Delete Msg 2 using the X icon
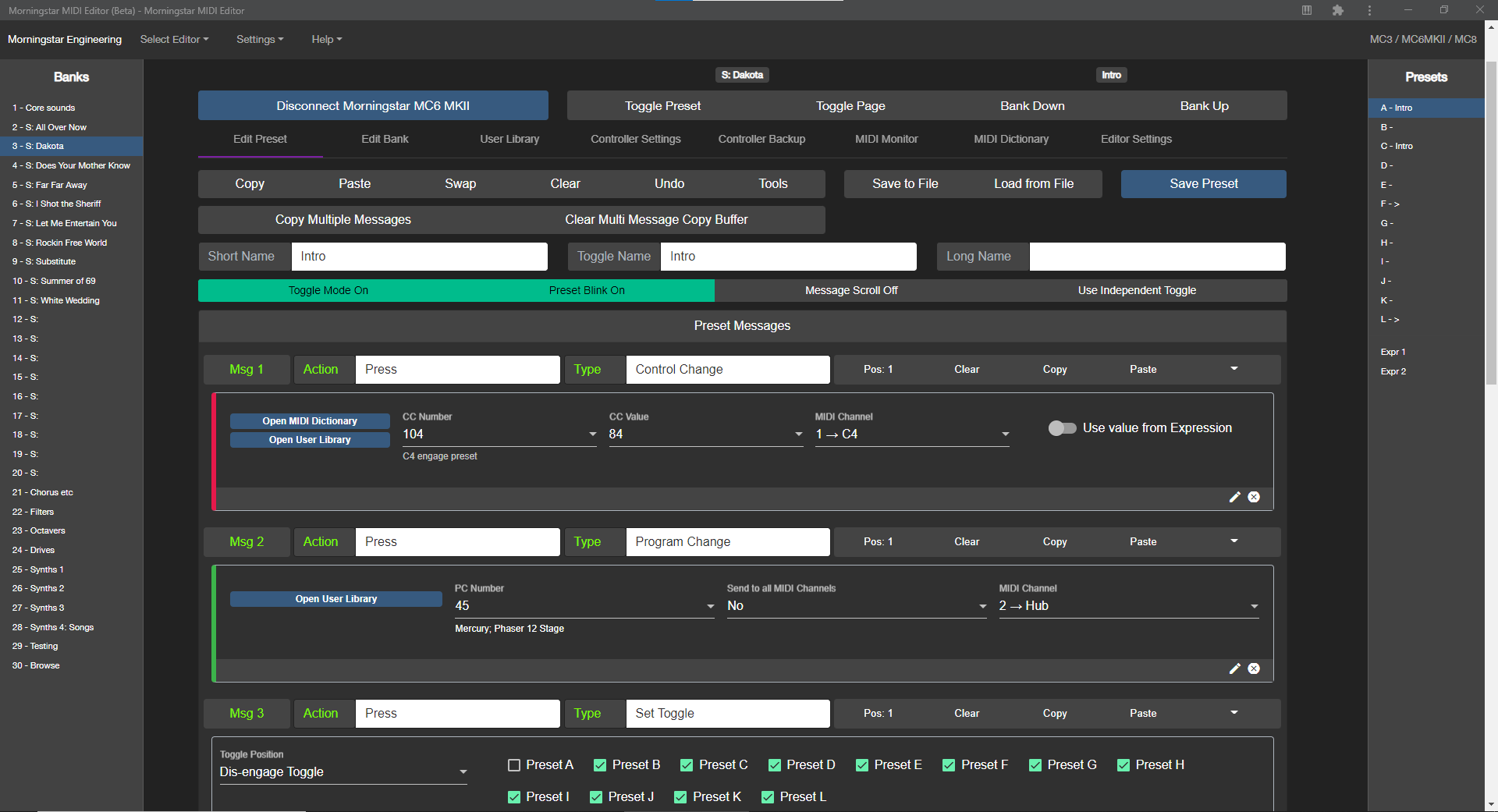This screenshot has width=1498, height=812. tap(1254, 668)
